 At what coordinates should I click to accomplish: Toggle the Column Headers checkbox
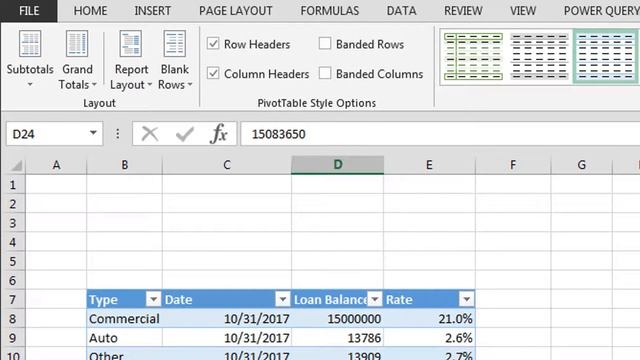(x=213, y=73)
